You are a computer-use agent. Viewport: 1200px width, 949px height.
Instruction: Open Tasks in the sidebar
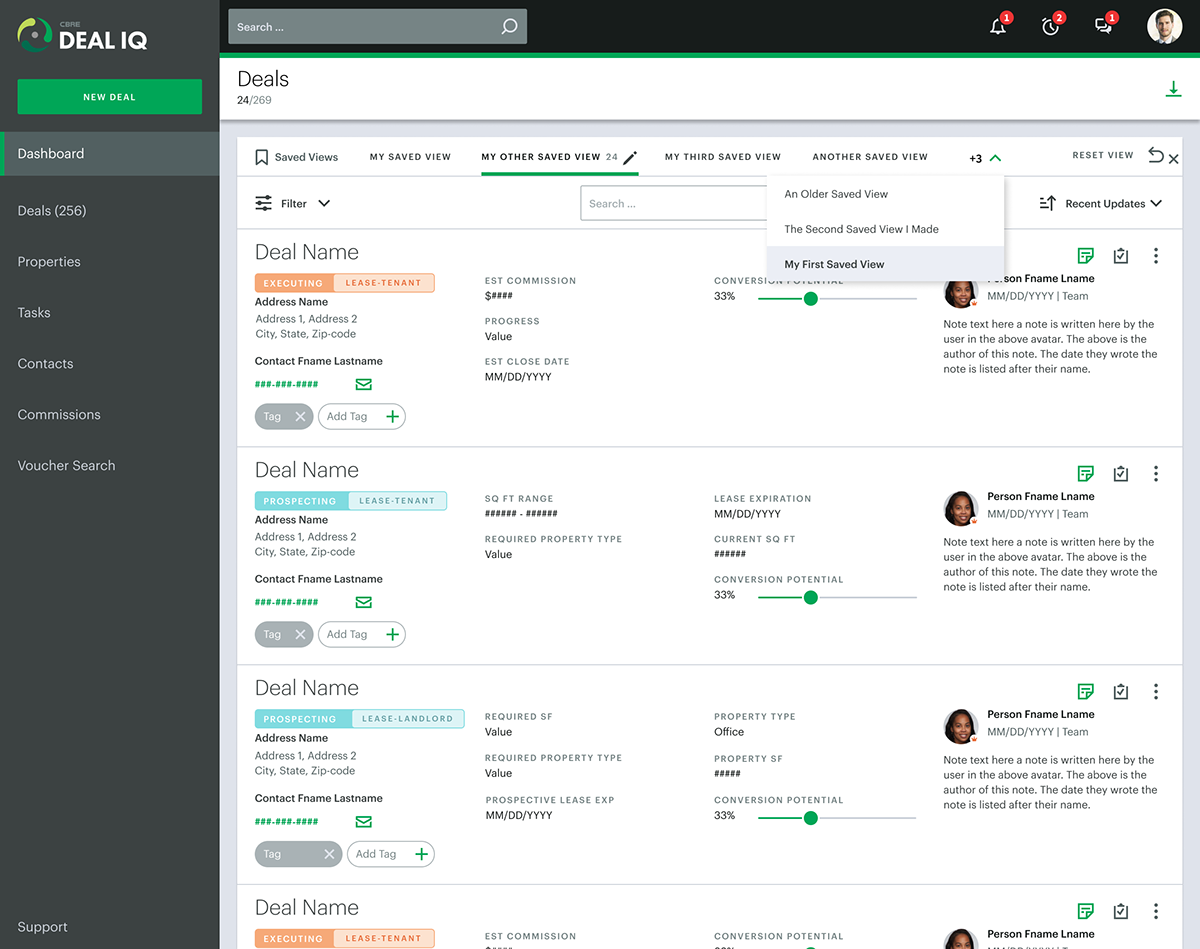[34, 313]
